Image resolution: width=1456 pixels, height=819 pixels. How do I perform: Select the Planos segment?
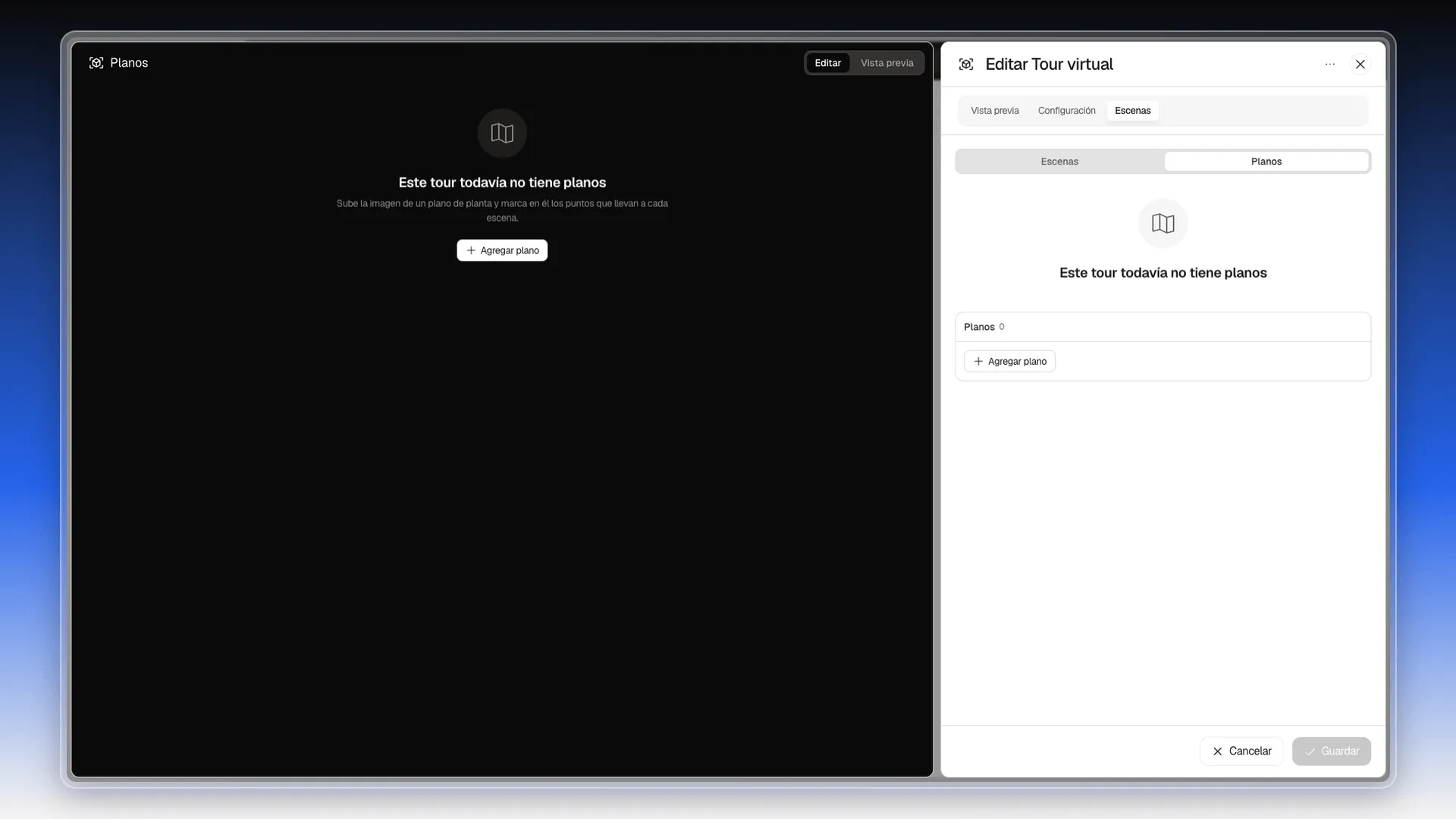coord(1266,162)
